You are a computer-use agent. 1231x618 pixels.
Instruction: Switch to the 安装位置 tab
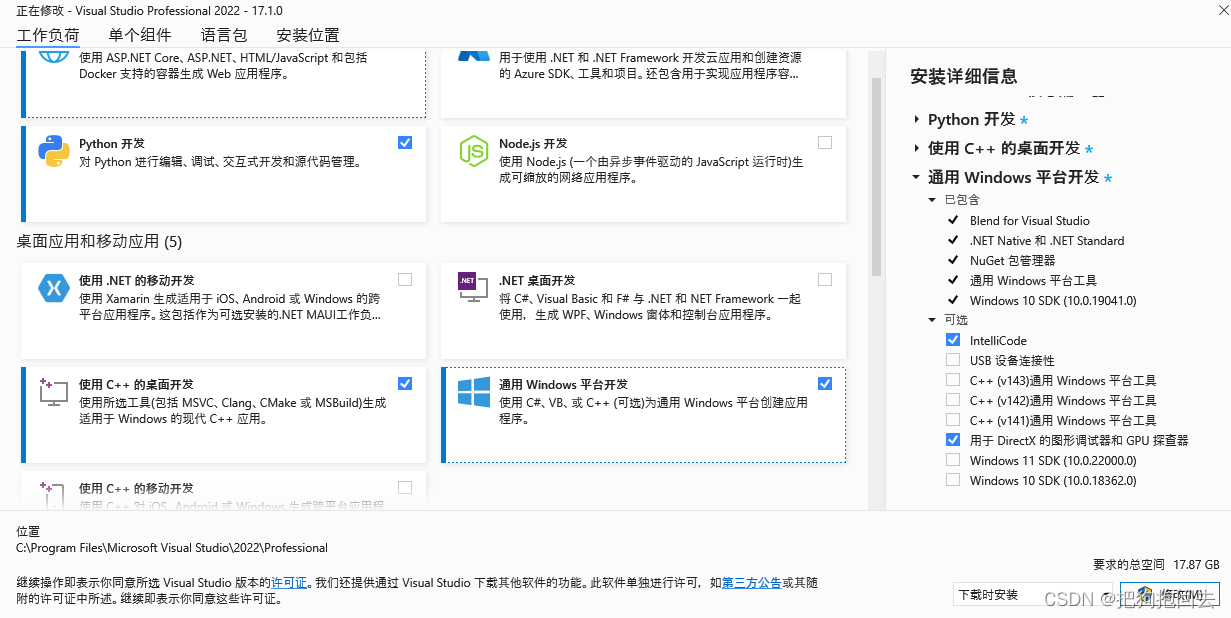click(x=308, y=35)
